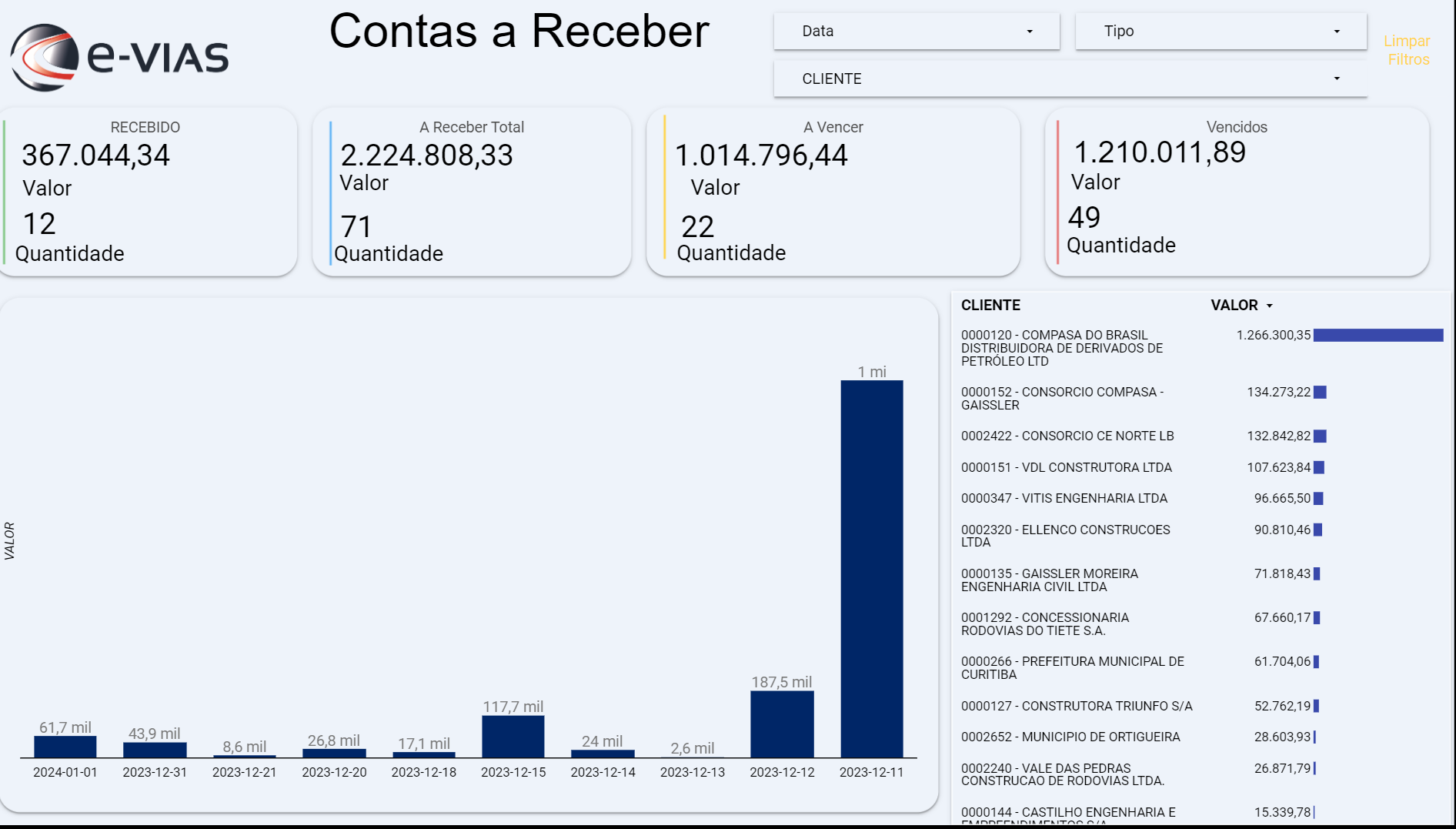Click the RECEBIDO quantity 12
The width and height of the screenshot is (1456, 829).
pos(39,224)
